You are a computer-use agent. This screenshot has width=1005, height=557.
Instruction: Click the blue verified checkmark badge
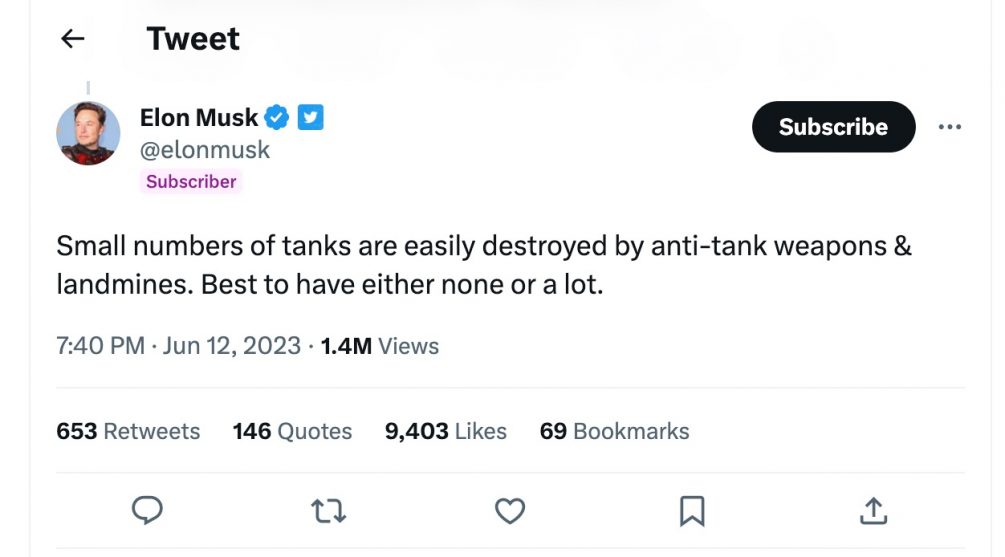[x=277, y=117]
